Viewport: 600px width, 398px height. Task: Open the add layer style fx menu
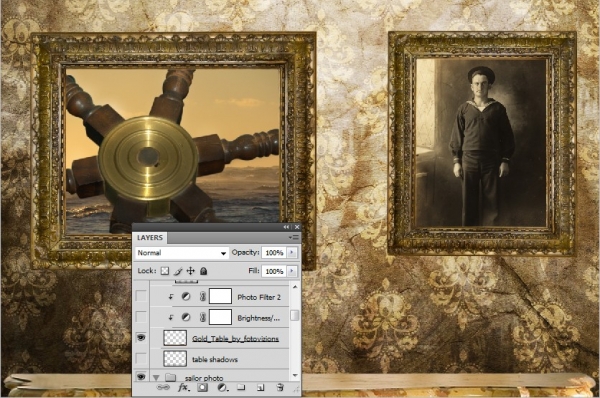[184, 387]
